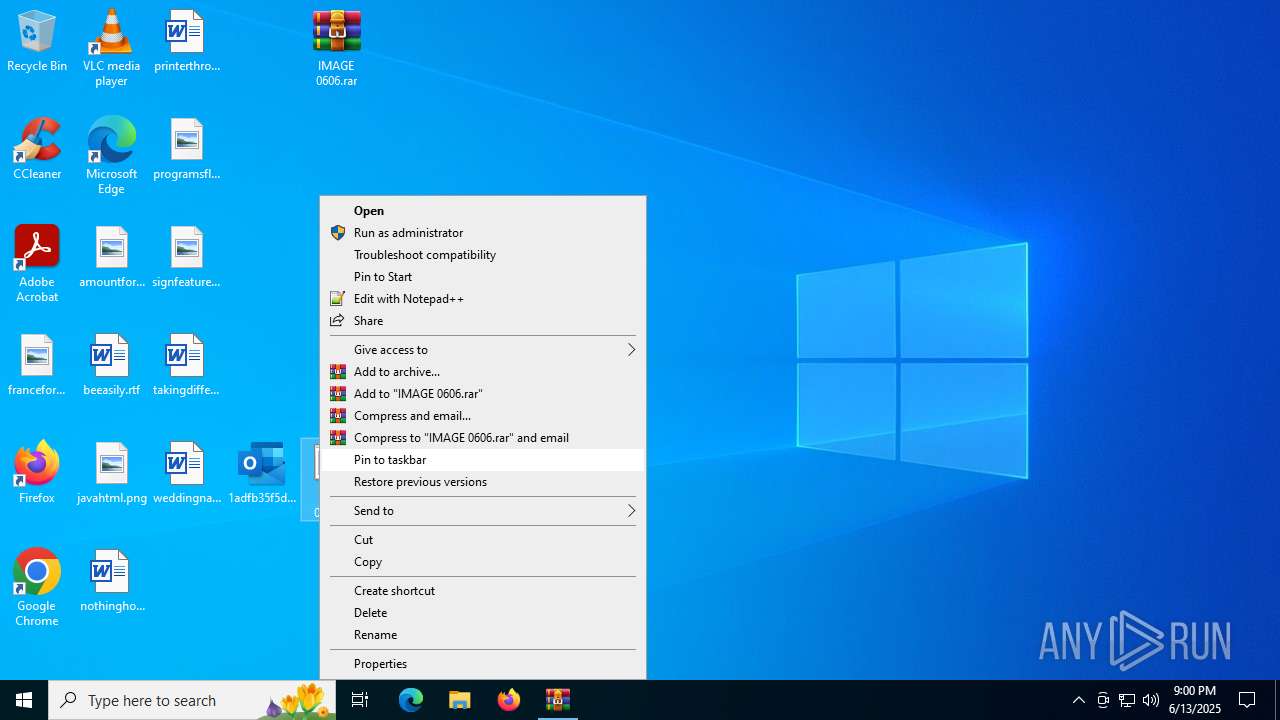The height and width of the screenshot is (720, 1280).
Task: Select the printerthro... Word document icon
Action: tap(186, 41)
